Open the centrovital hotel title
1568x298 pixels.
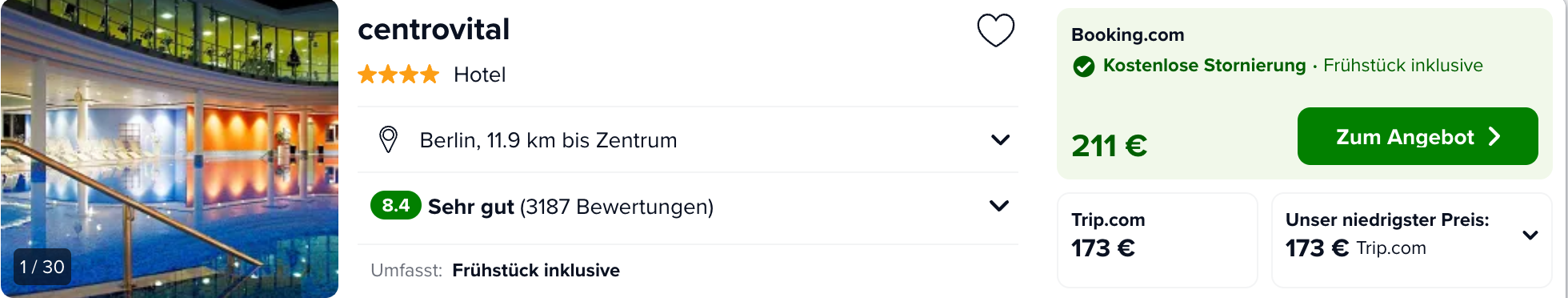point(434,30)
